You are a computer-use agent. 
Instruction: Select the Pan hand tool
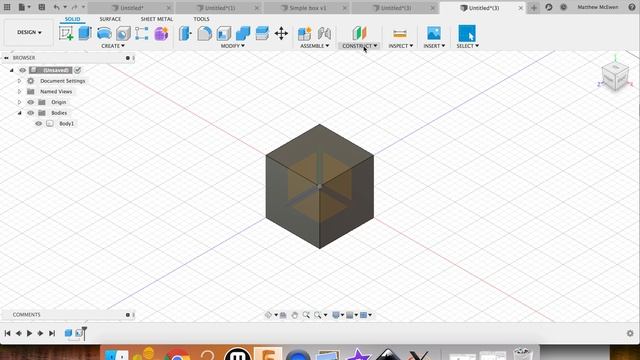click(x=294, y=315)
